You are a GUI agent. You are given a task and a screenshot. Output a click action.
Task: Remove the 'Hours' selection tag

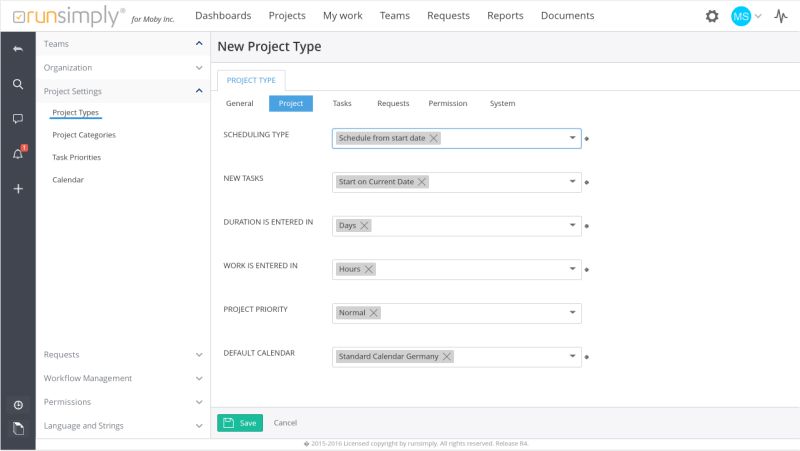tap(368, 269)
